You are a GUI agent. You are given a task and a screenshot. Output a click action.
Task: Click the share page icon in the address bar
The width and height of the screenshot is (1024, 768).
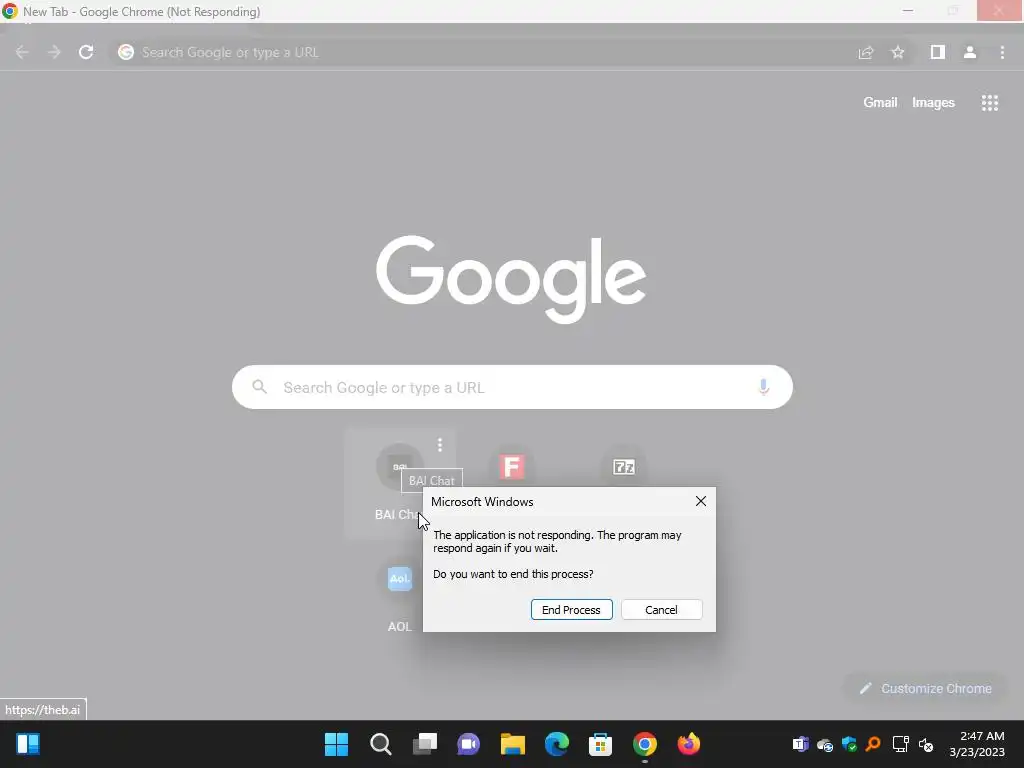(x=866, y=52)
